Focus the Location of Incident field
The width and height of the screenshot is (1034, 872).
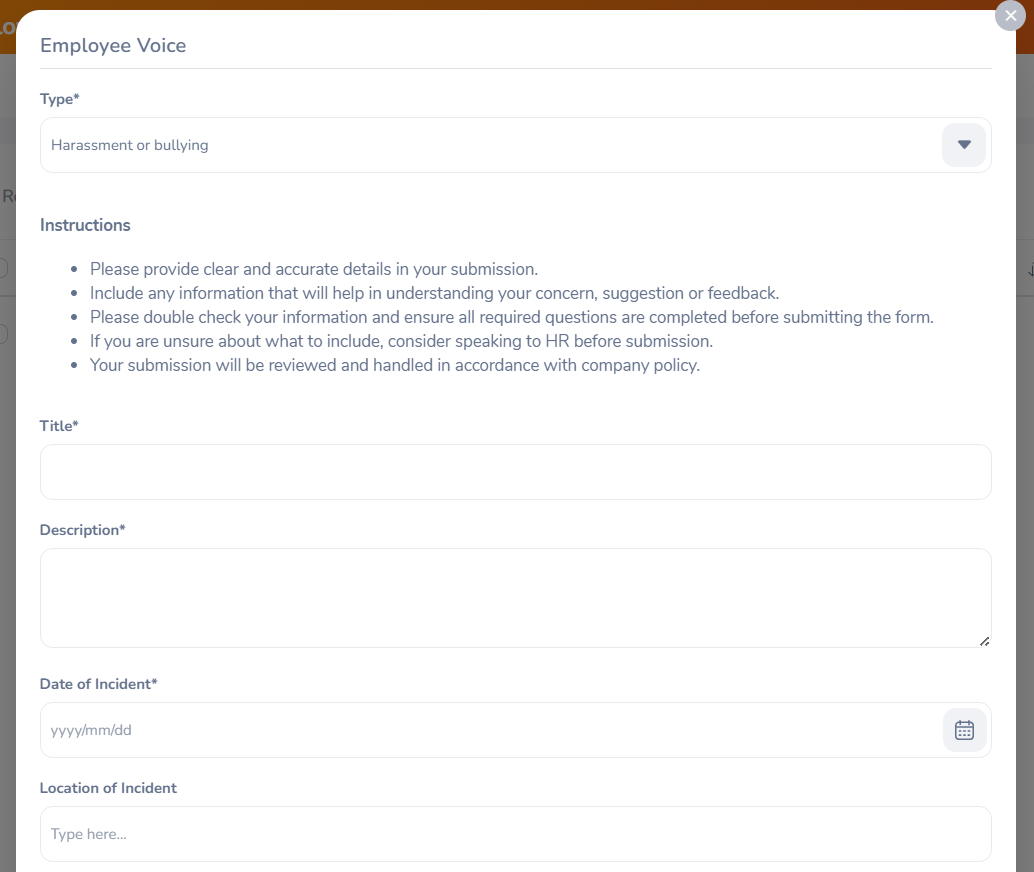click(x=515, y=834)
